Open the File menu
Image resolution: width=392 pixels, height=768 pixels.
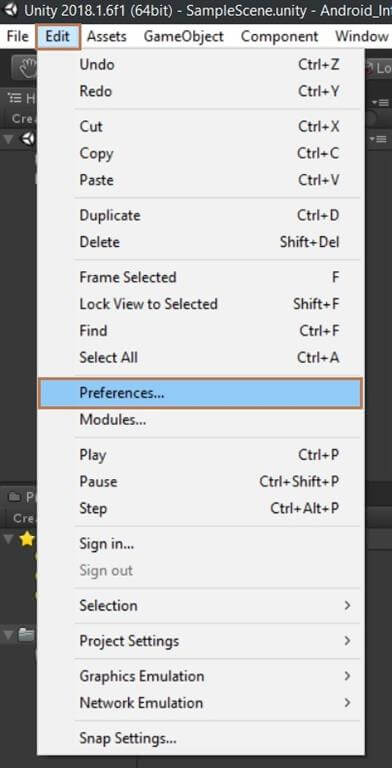tap(18, 36)
